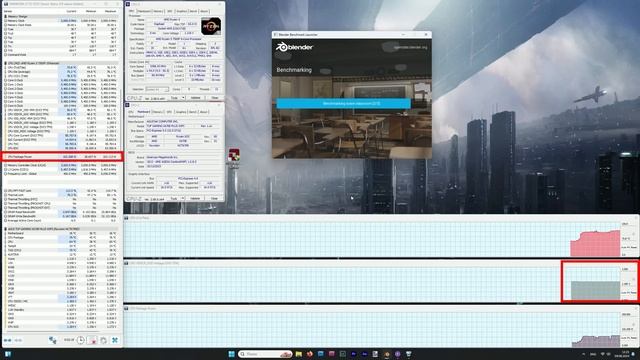Screen dimensions: 640x360
Task: Click the Validate button in the lower CPU-Z window
Action: tap(196, 198)
